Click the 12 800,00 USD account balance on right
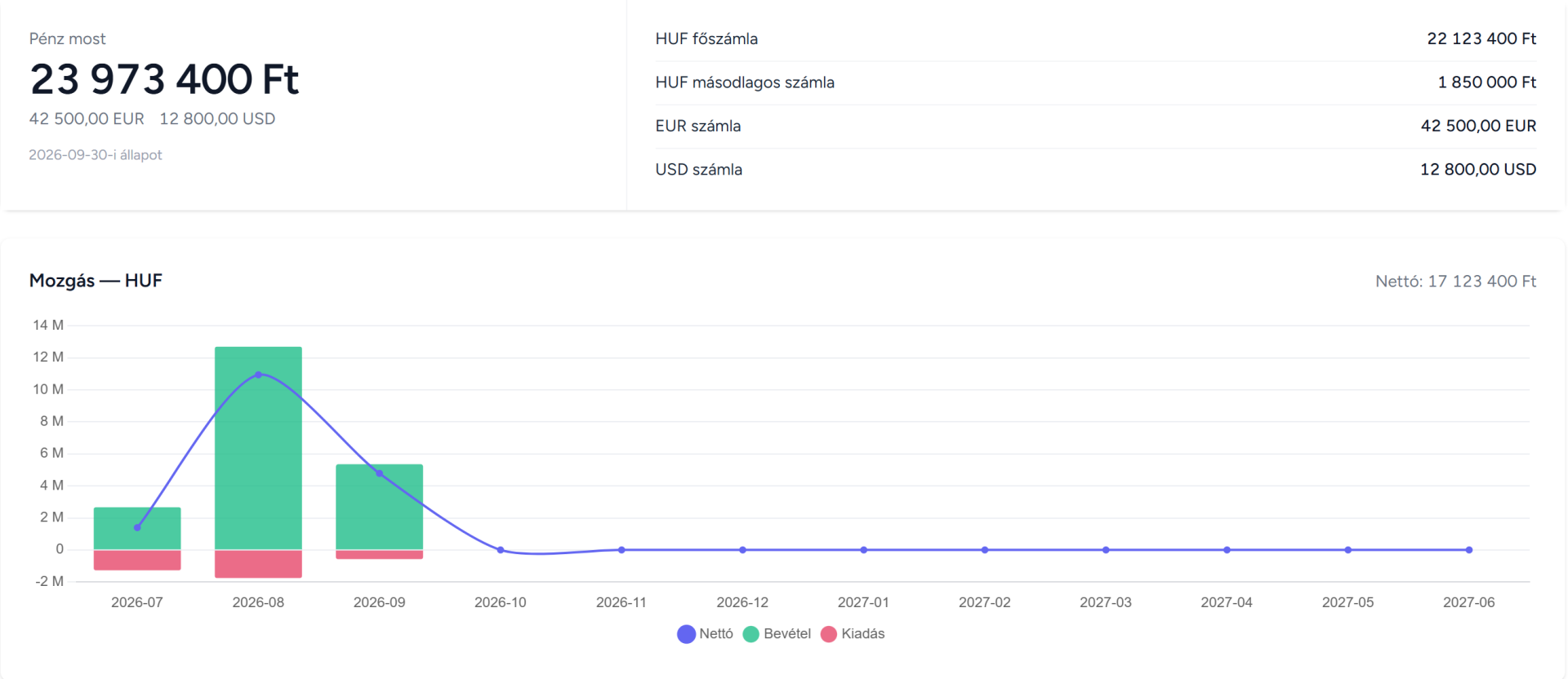Screen dimensions: 1568x679 [x=1478, y=170]
